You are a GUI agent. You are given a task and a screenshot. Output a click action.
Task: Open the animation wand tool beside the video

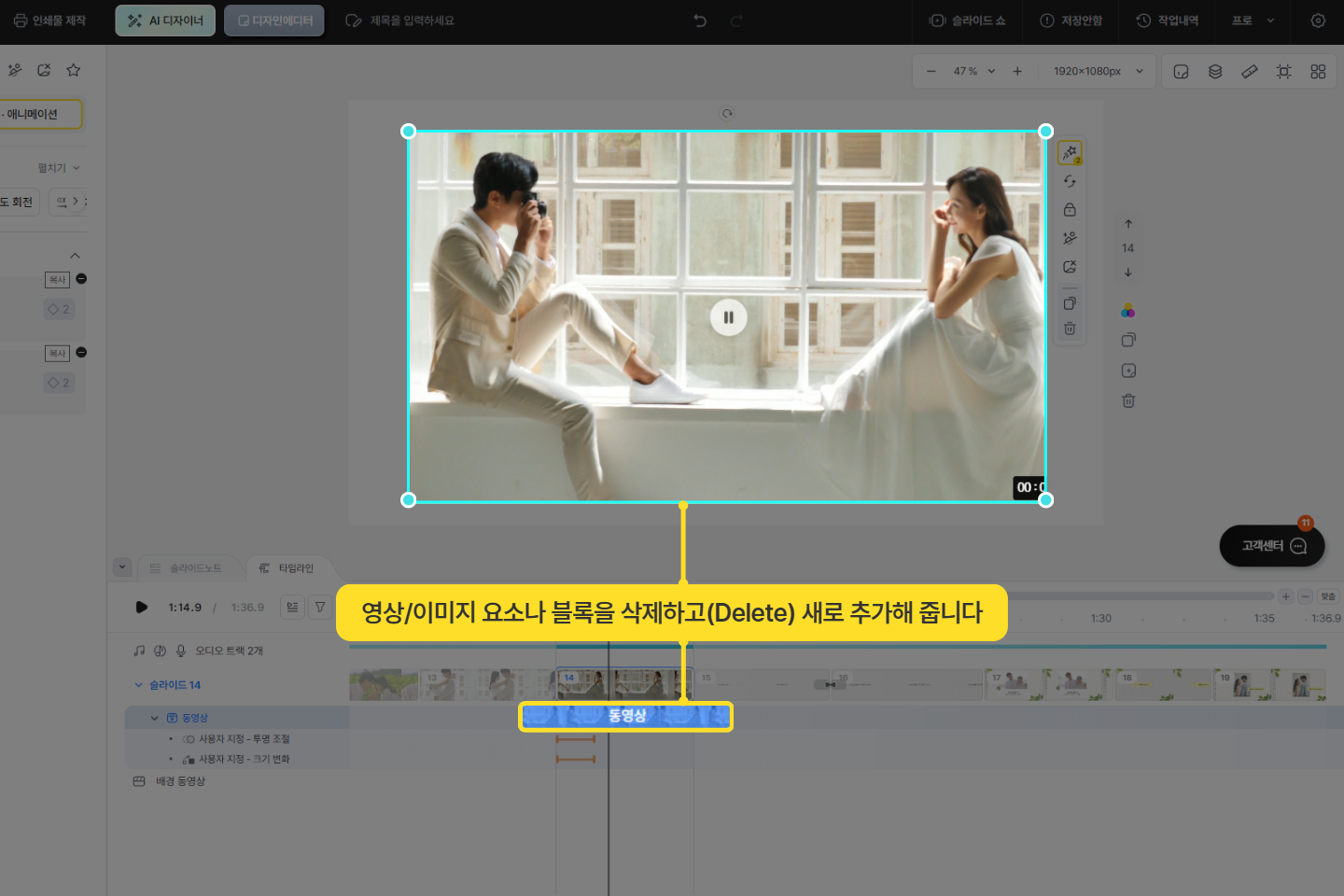tap(1070, 152)
